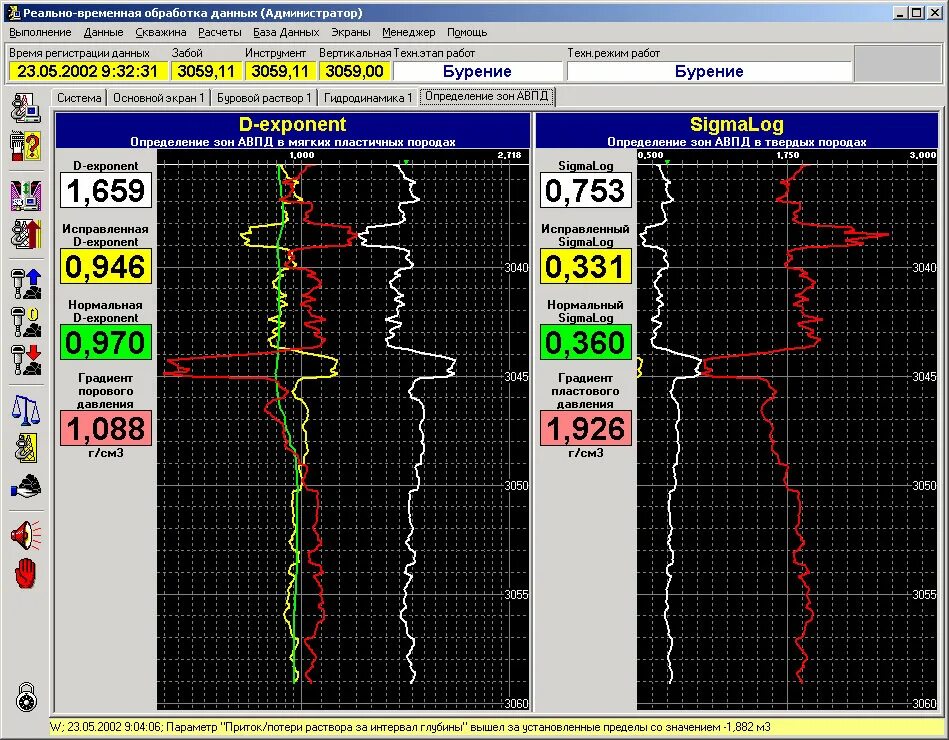
Task: Click the rig hook and computer icon
Action: 25,108
